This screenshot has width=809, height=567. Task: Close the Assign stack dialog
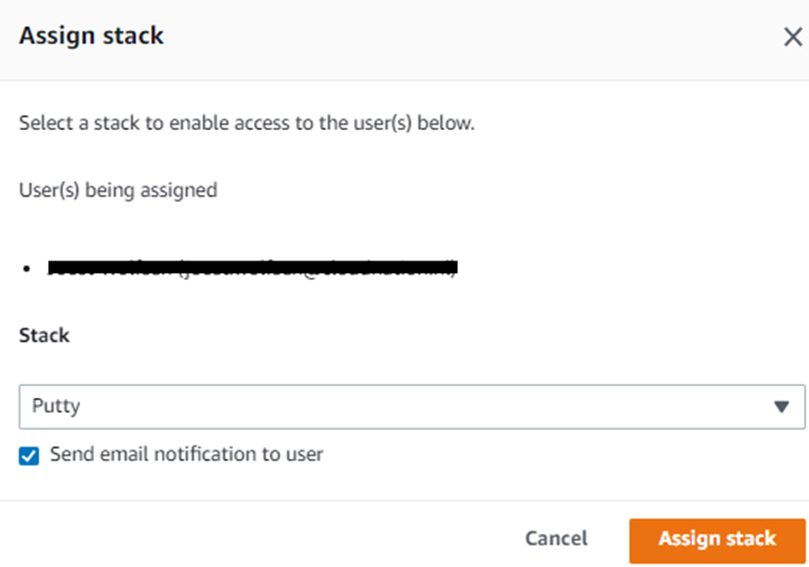pyautogui.click(x=792, y=38)
